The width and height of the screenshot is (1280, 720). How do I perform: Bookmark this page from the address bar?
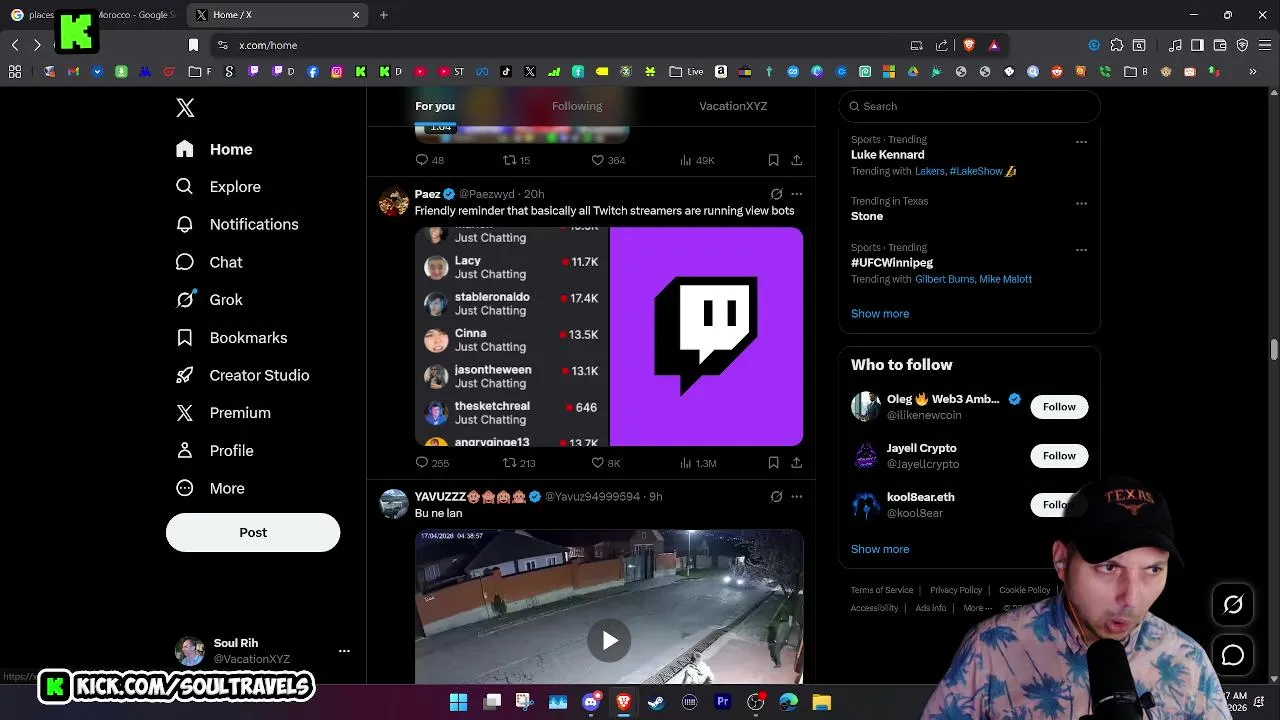point(193,45)
